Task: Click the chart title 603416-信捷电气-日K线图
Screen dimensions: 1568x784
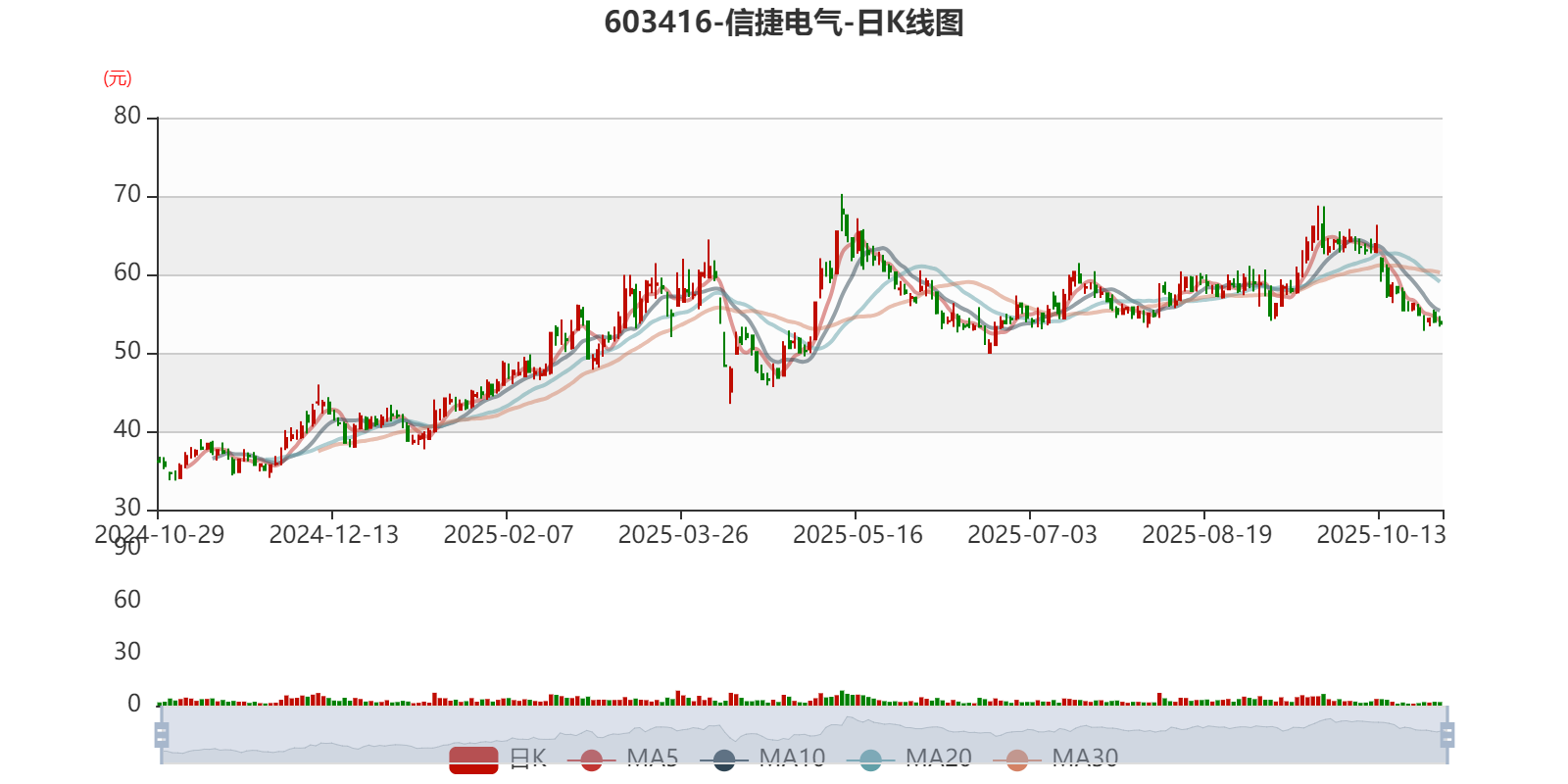Action: pyautogui.click(x=784, y=23)
